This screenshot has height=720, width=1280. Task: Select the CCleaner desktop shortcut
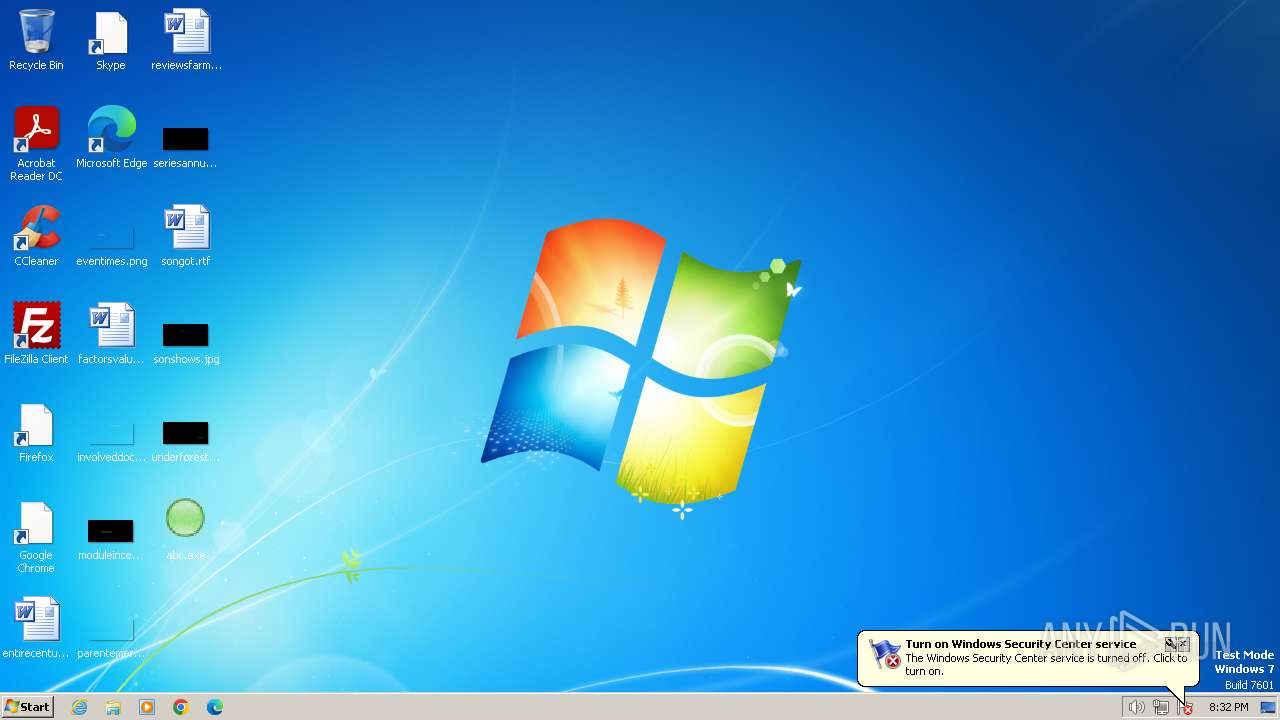click(x=36, y=236)
